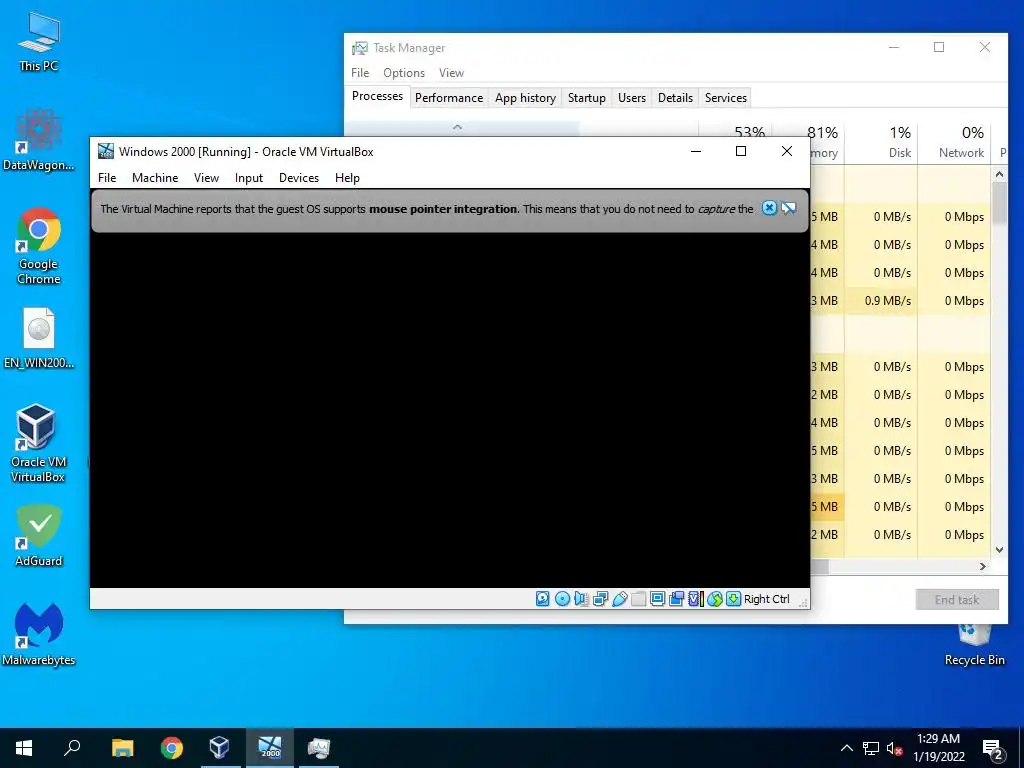Open File Explorer from the taskbar

tap(122, 748)
